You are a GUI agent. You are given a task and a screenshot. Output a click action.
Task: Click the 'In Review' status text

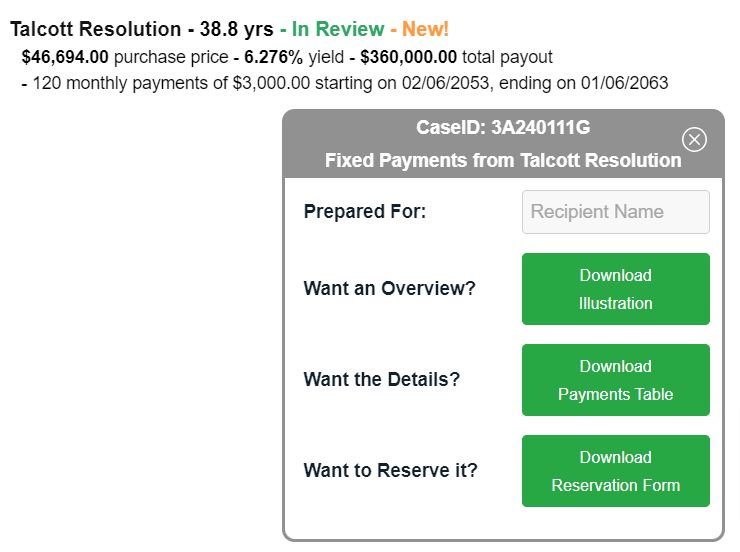coord(338,29)
